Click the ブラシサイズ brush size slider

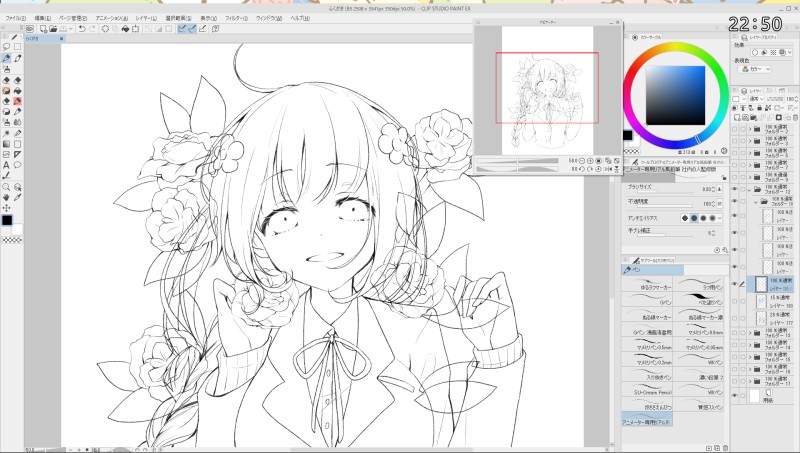[663, 192]
